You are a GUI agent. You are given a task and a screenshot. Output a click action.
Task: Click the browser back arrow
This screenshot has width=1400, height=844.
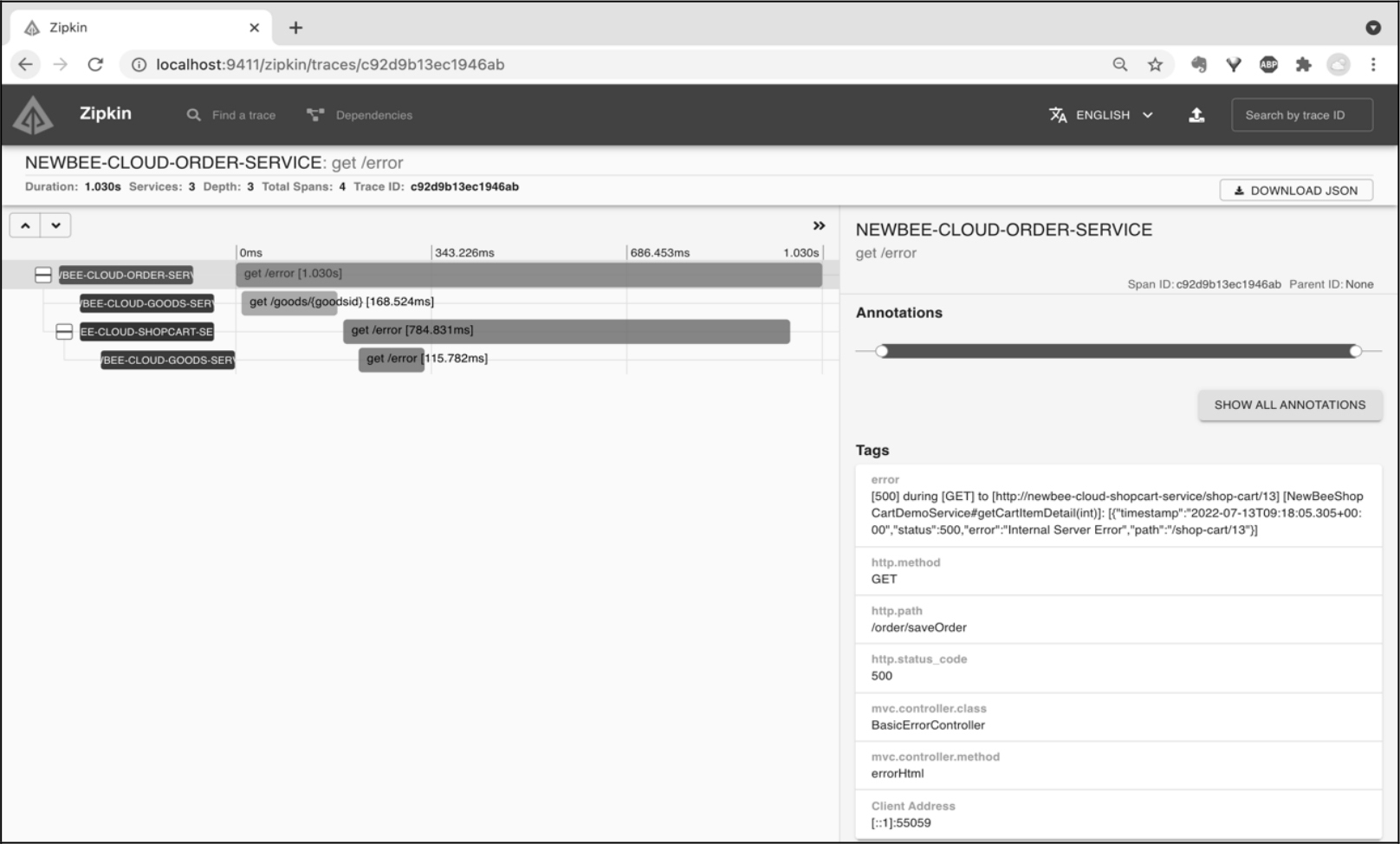(25, 64)
